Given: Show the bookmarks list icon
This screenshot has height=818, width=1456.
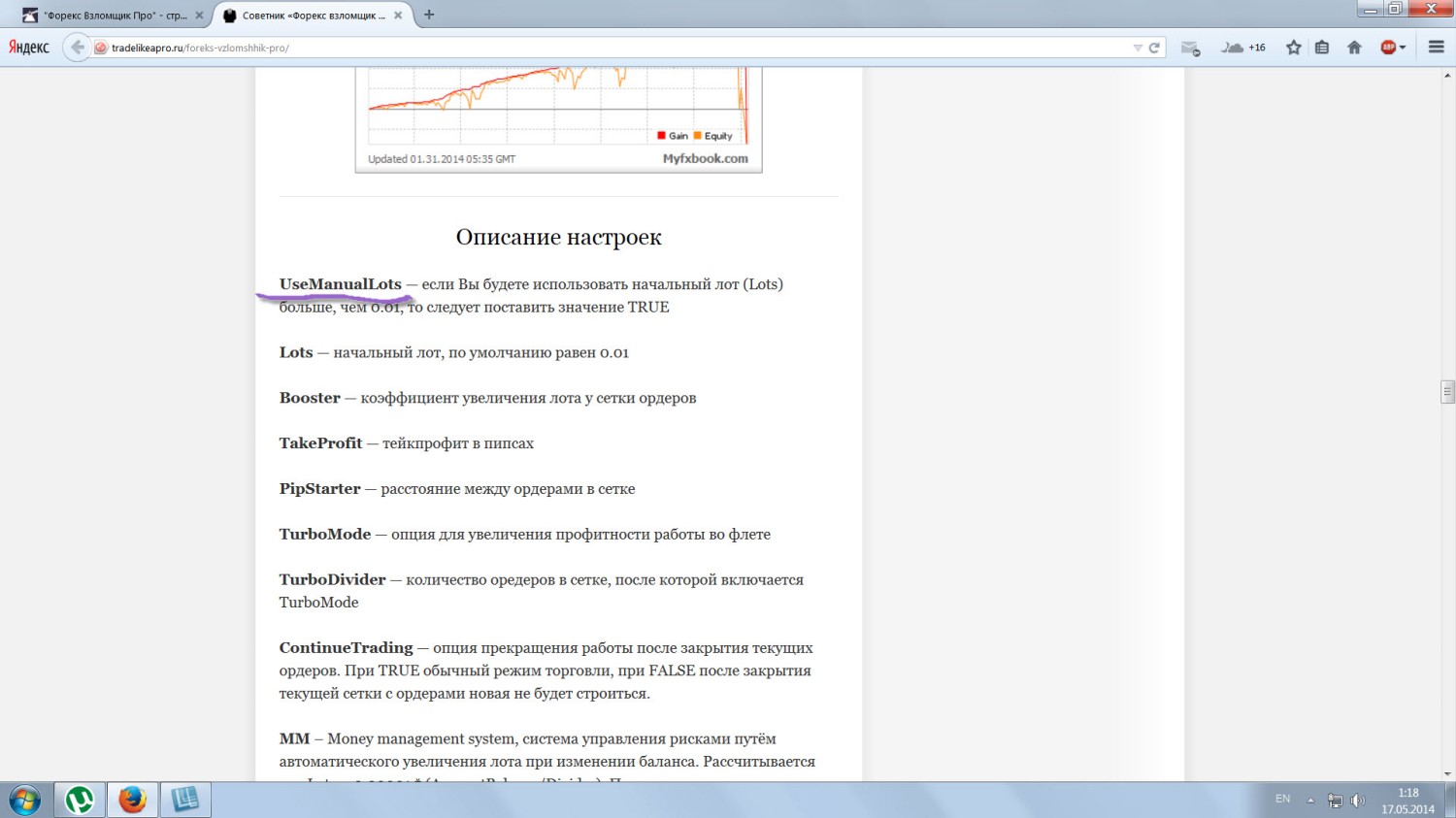Looking at the screenshot, I should 1322,48.
